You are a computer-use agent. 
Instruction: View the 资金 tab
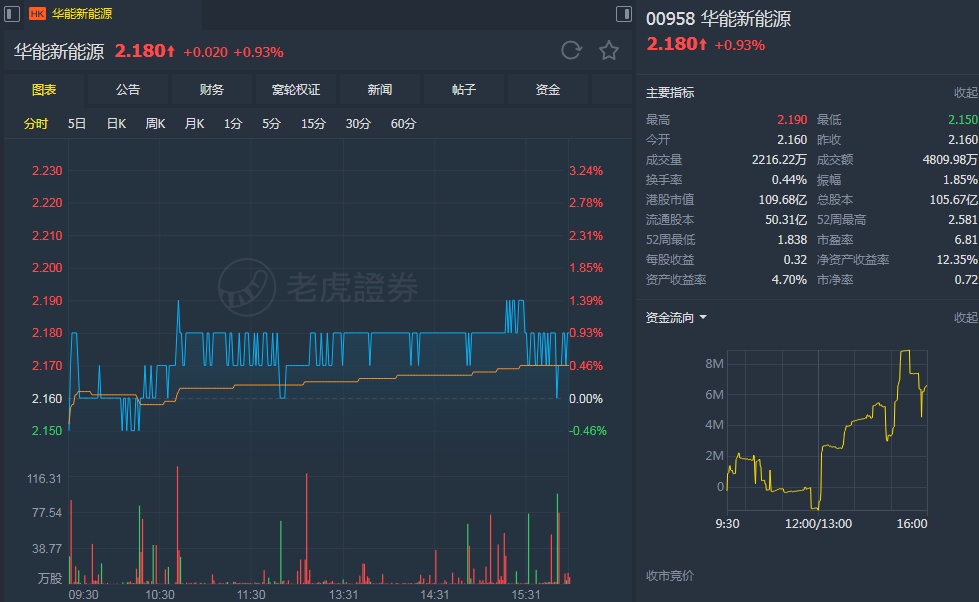(x=548, y=90)
